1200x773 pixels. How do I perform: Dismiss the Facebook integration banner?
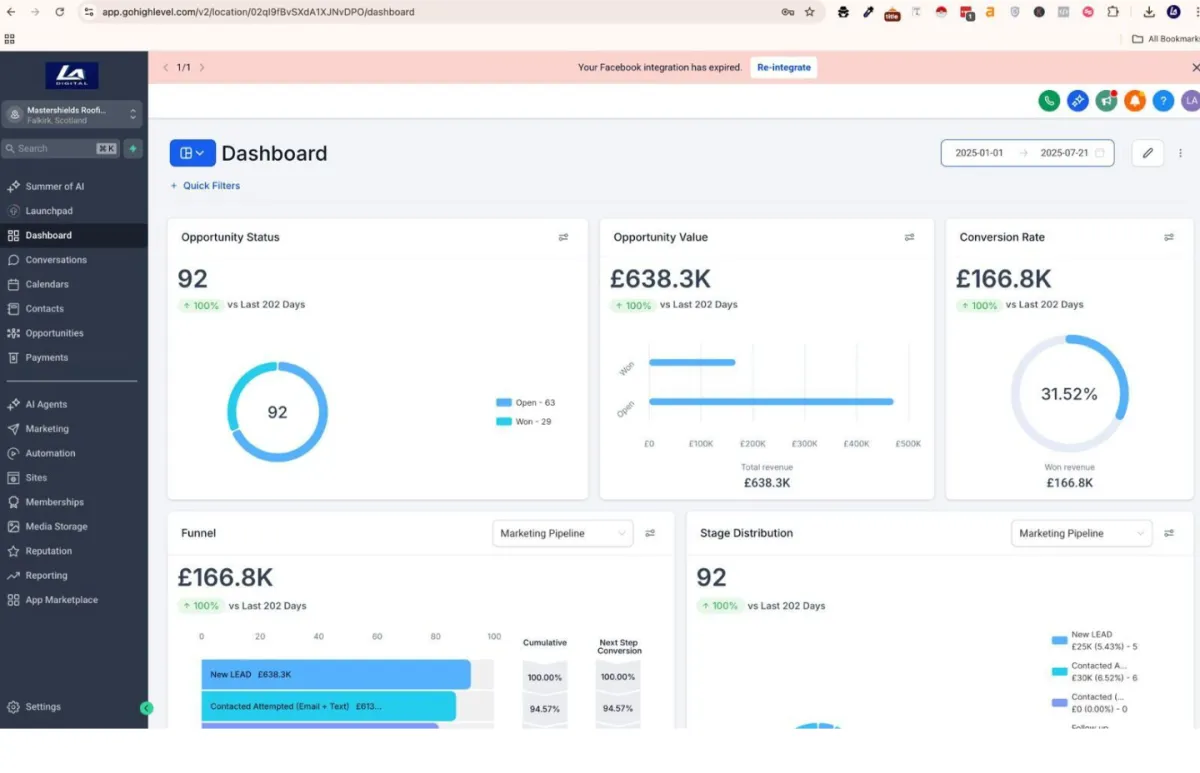coord(1195,67)
